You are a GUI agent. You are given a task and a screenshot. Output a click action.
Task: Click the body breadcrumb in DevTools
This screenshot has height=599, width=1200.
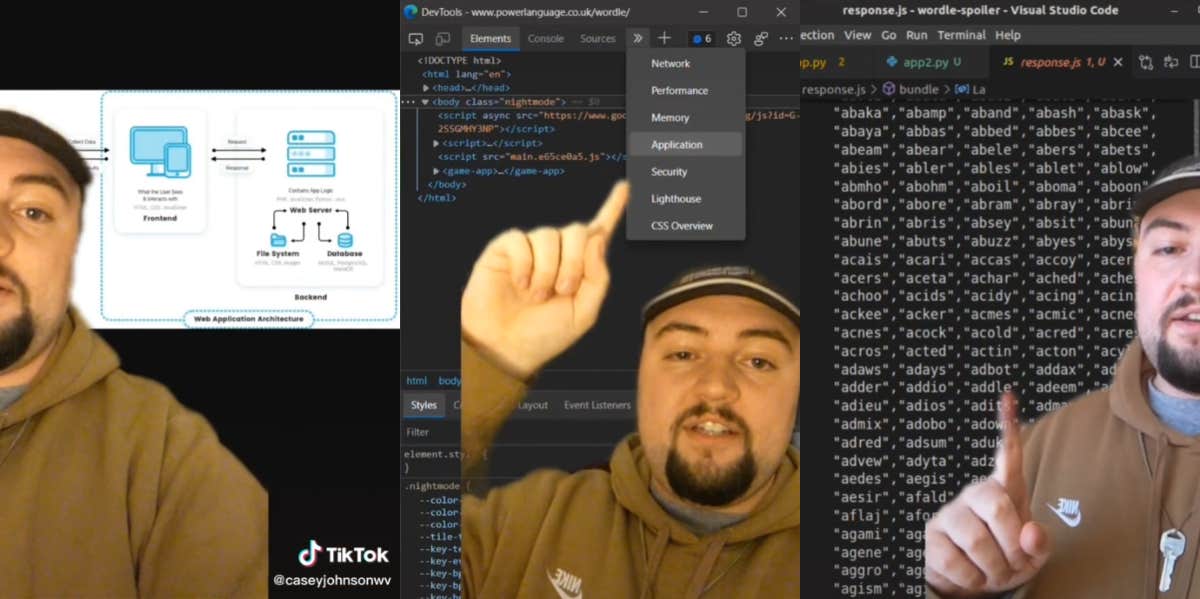450,381
